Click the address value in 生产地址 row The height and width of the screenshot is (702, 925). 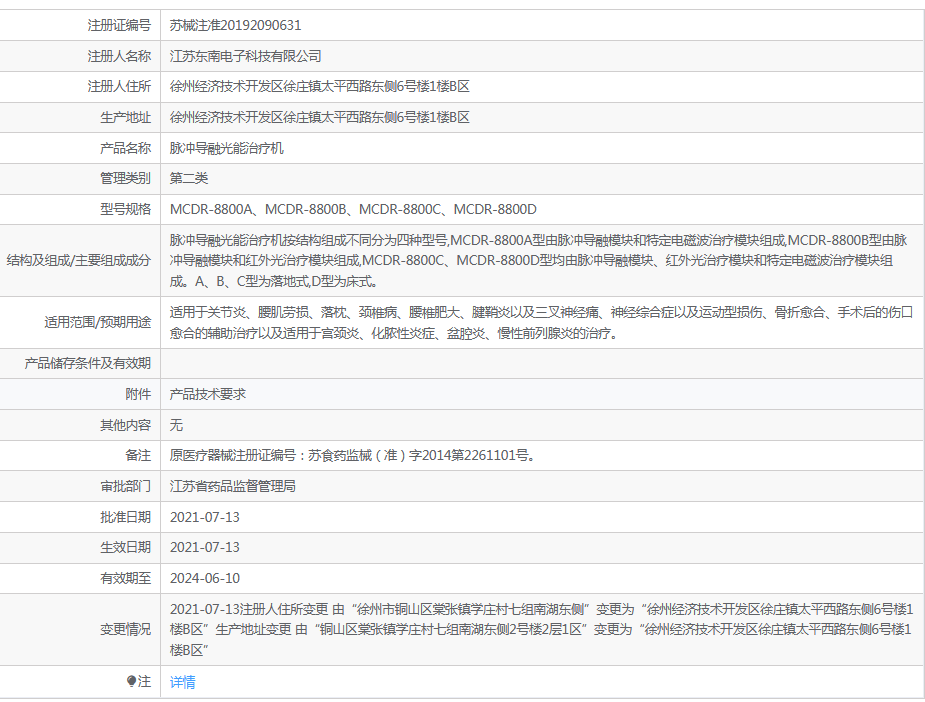pos(320,117)
